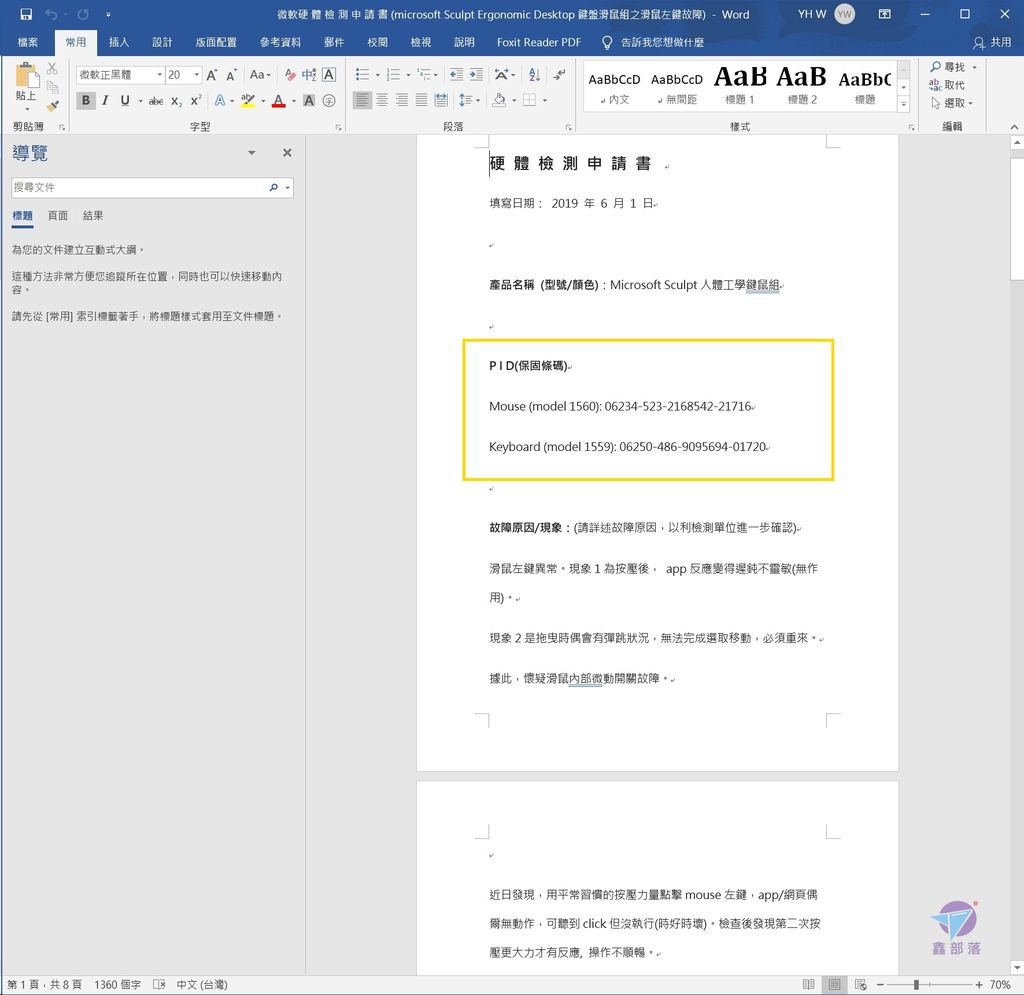
Task: Save the document with the floppy disk icon
Action: coord(26,14)
